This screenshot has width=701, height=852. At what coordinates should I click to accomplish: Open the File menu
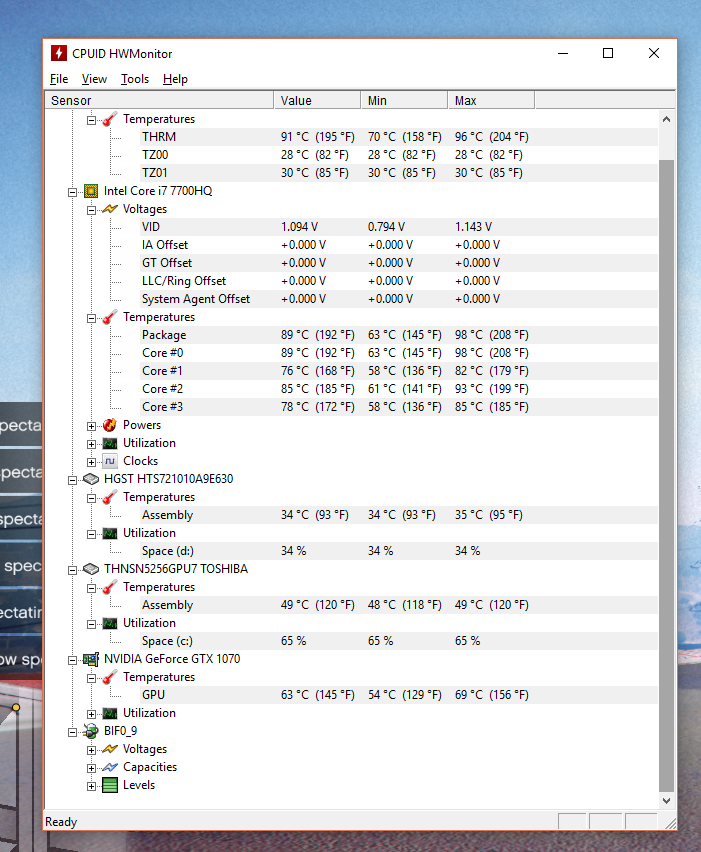pyautogui.click(x=59, y=79)
